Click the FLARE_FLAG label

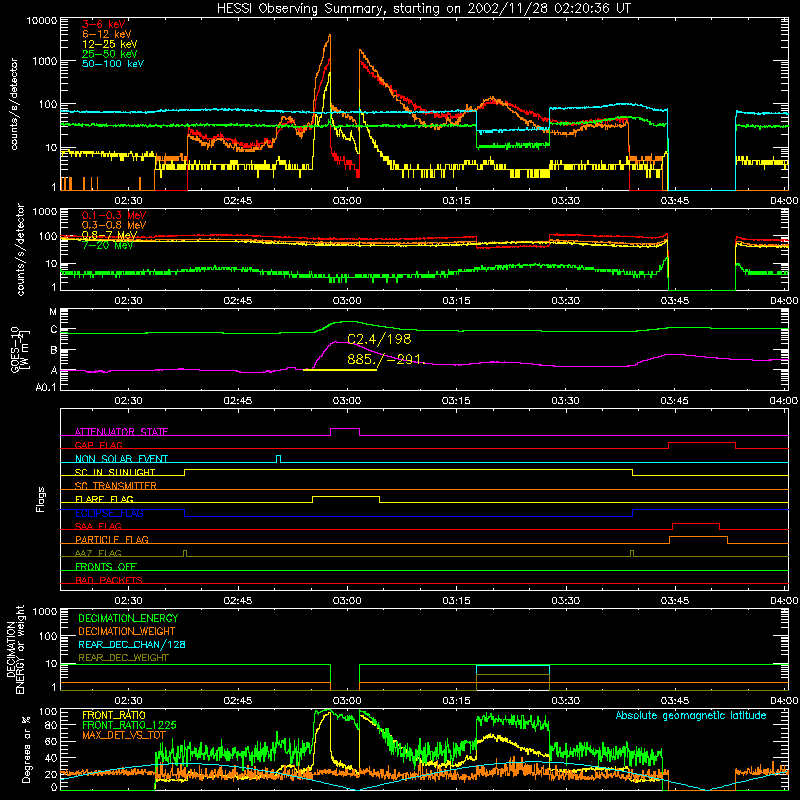(104, 499)
